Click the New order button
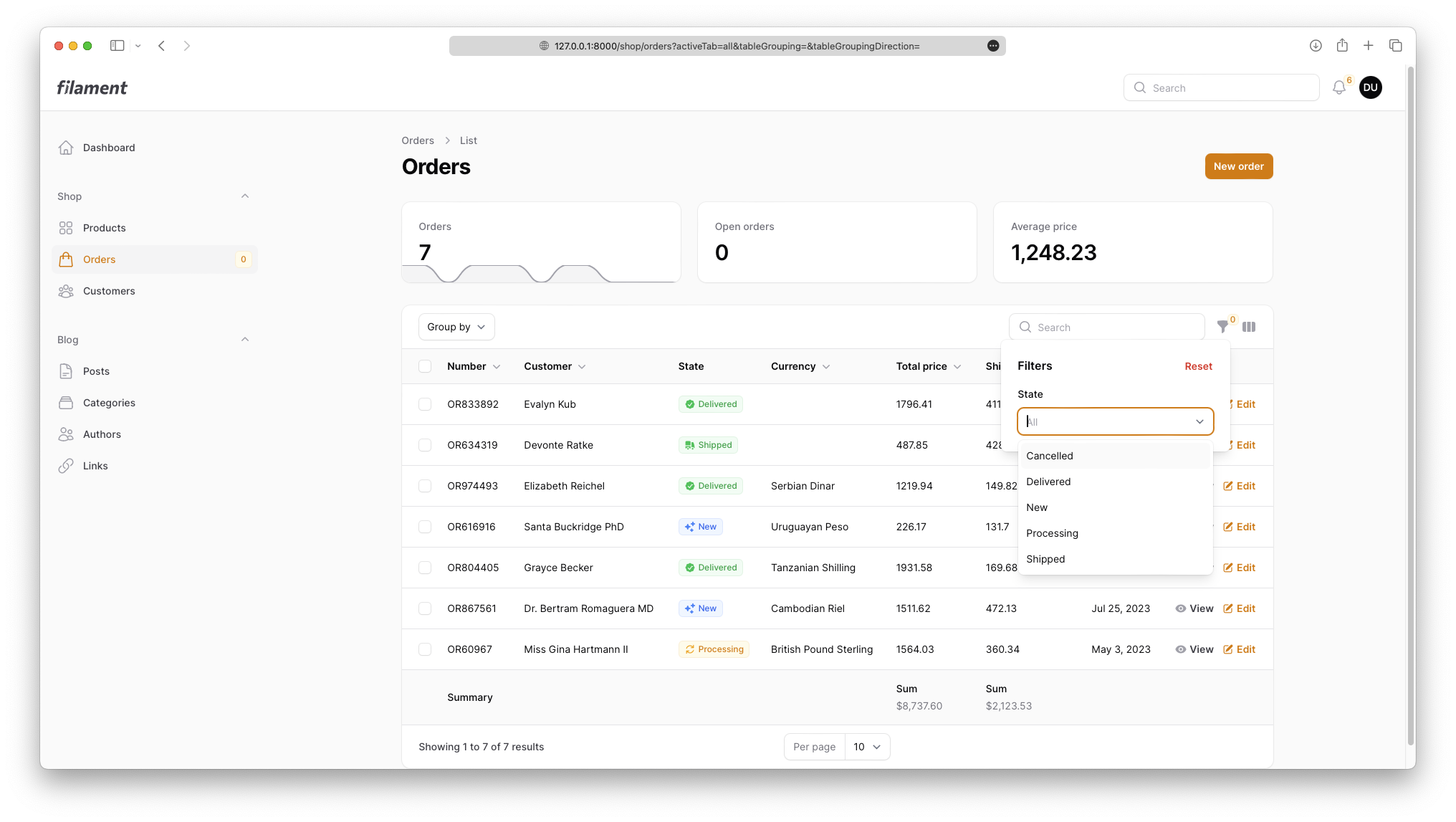 click(1238, 166)
